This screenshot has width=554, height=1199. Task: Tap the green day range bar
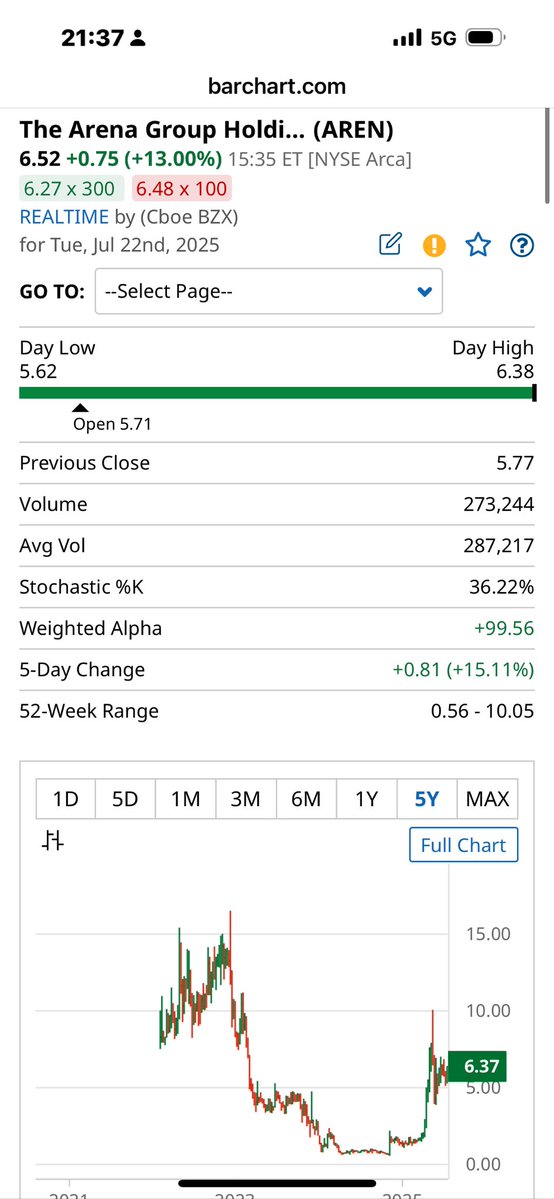pyautogui.click(x=277, y=393)
